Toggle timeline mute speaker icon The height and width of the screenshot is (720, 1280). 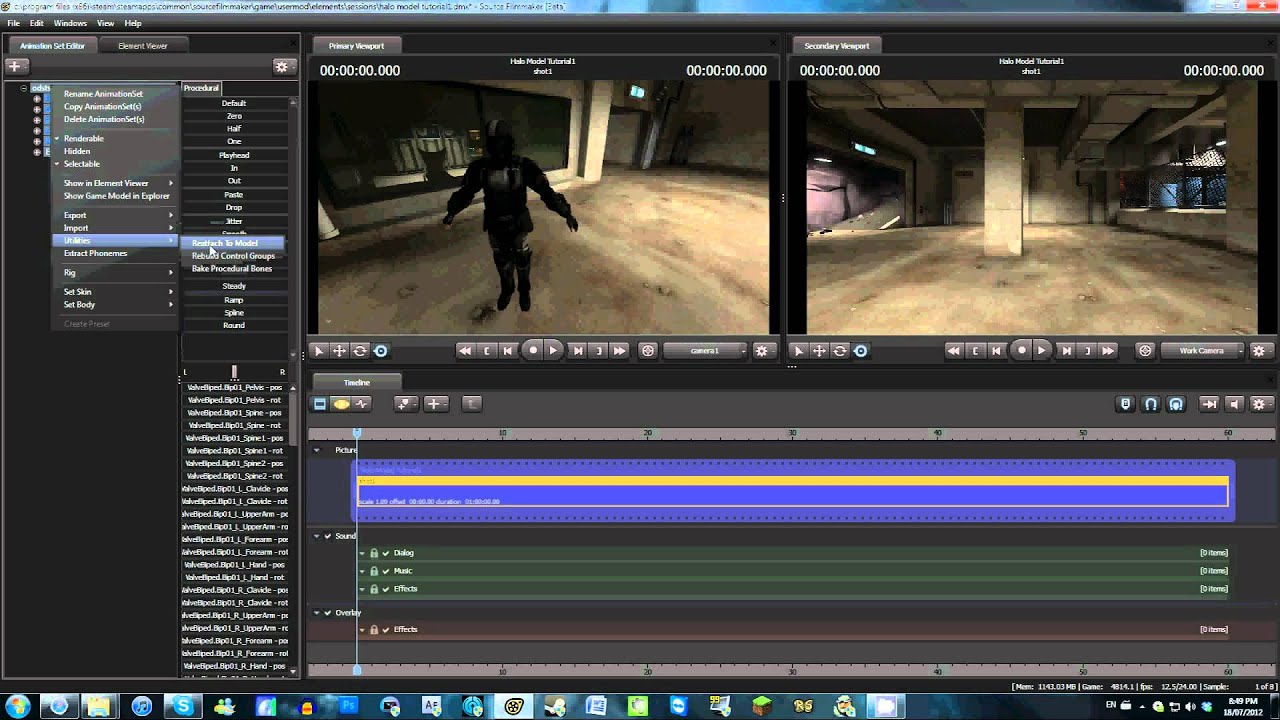1234,404
